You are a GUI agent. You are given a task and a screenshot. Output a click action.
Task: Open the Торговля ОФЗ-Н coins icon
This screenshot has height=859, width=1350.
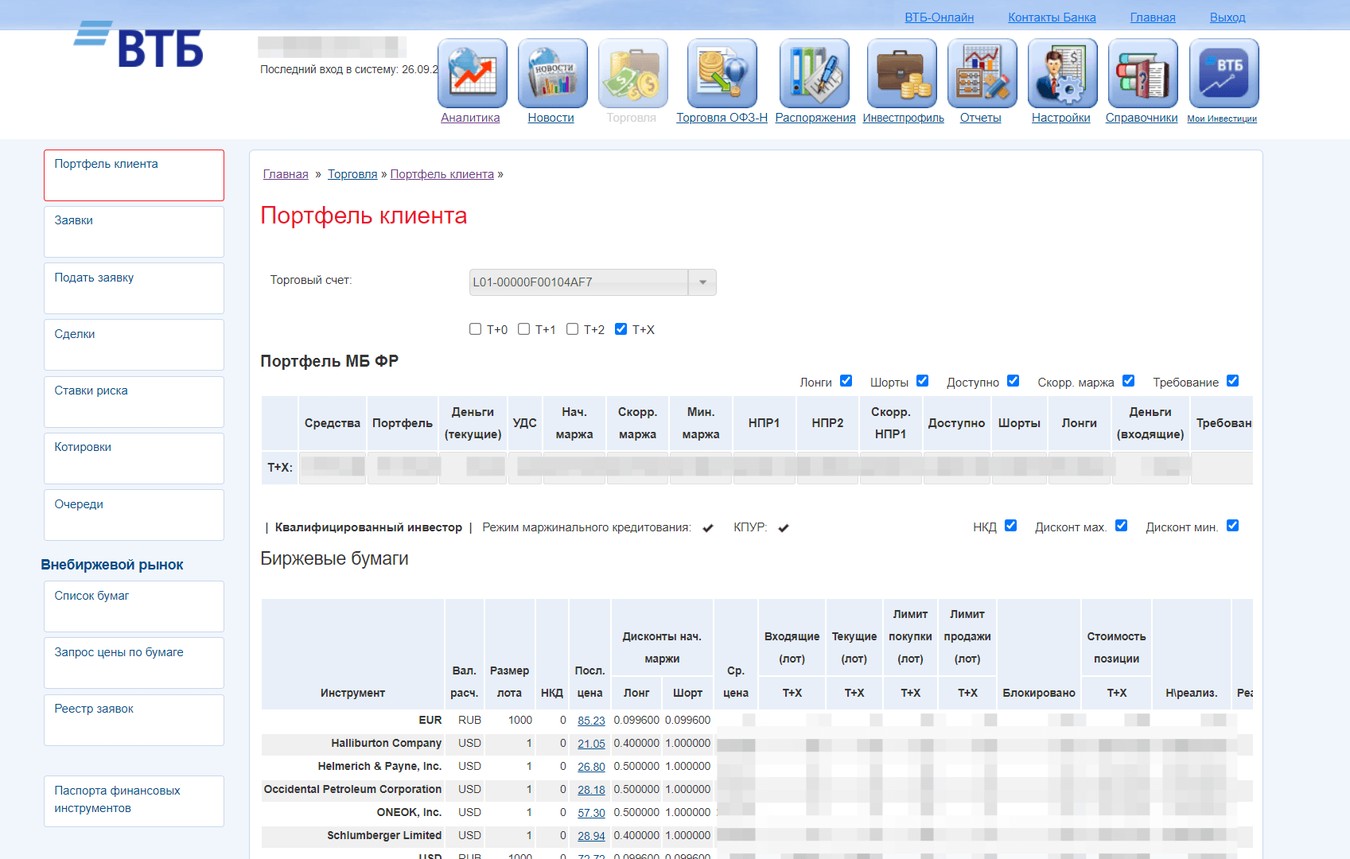[x=722, y=73]
